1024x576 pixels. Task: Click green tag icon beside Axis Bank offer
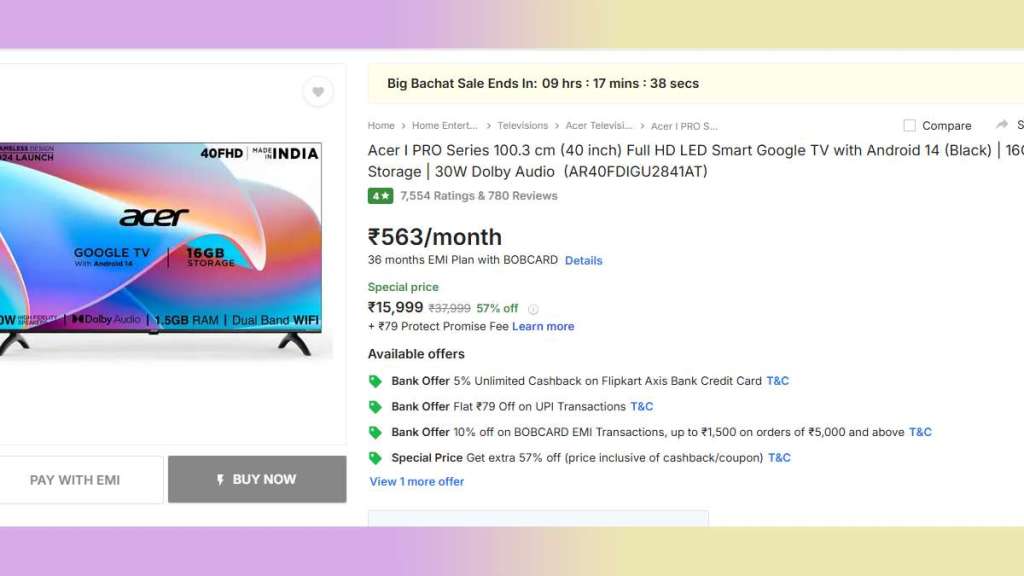click(x=375, y=381)
